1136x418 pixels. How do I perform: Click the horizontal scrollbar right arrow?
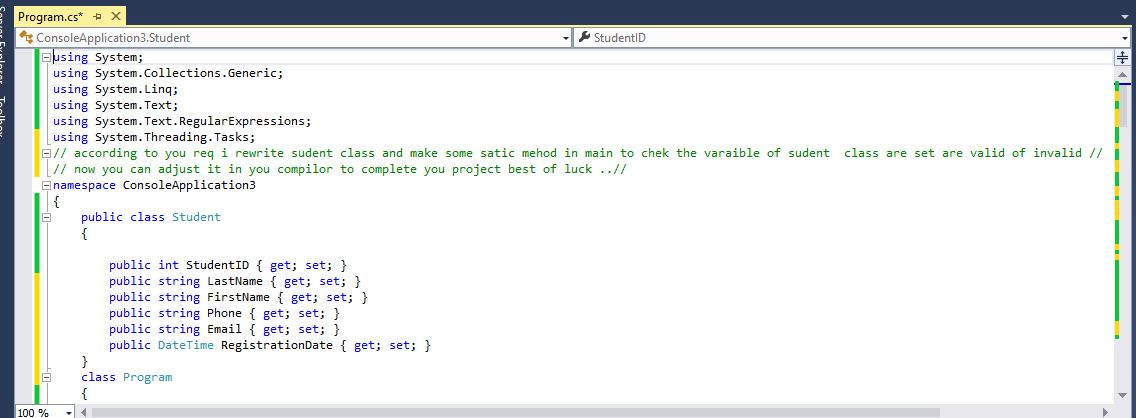1106,412
